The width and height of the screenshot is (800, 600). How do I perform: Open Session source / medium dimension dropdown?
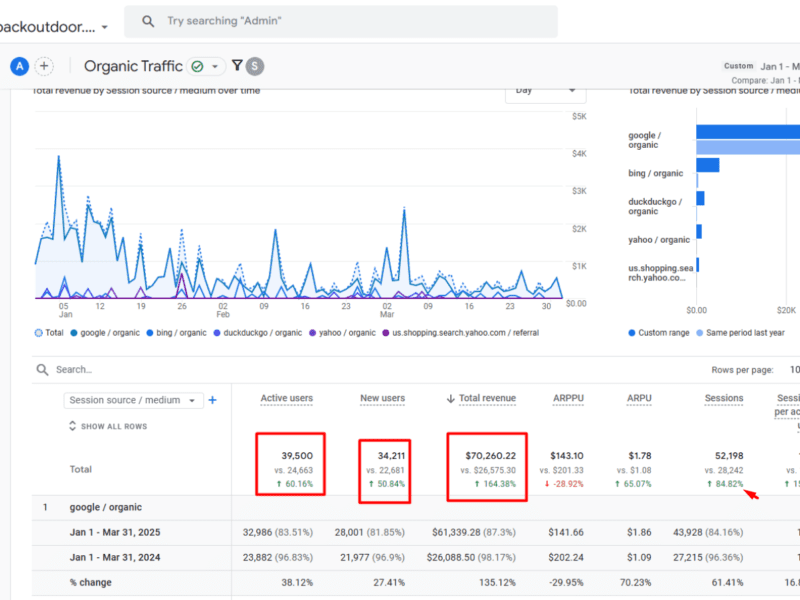(x=133, y=400)
